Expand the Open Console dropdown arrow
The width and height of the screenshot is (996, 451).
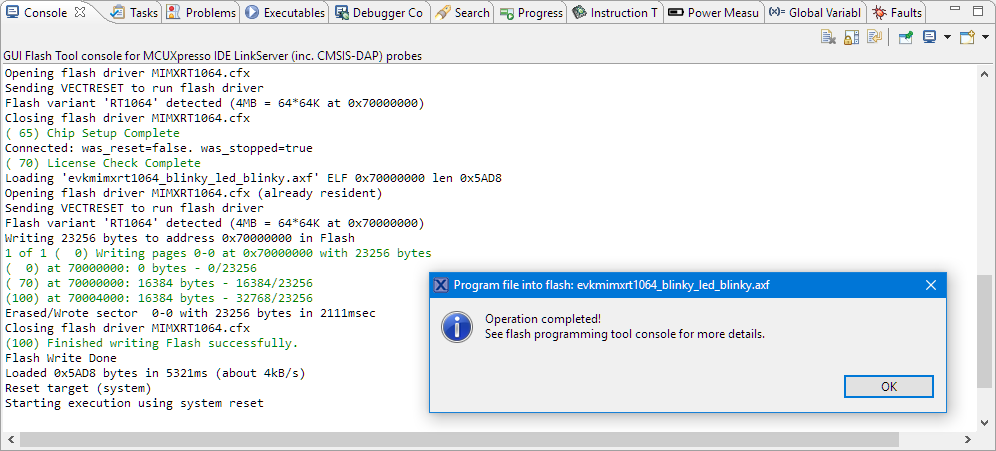coord(983,38)
